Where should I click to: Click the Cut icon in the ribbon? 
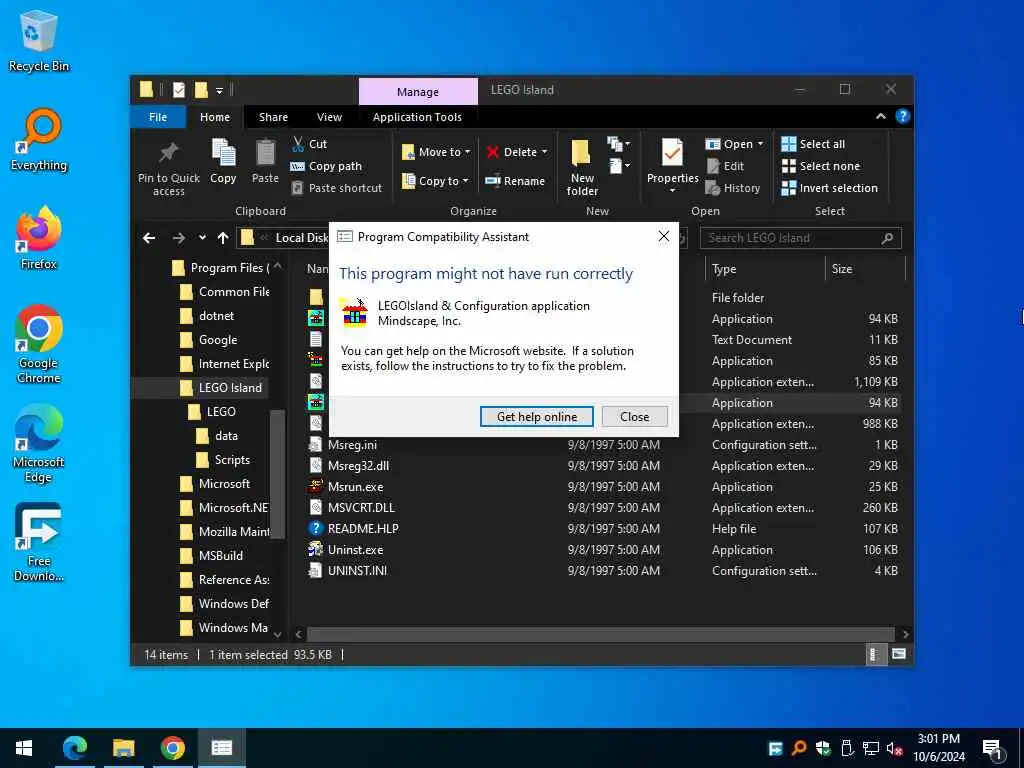click(x=309, y=144)
